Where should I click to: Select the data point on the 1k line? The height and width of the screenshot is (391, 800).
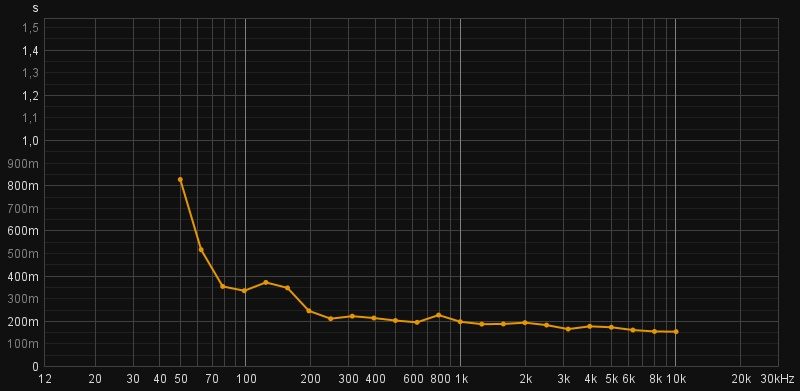click(x=460, y=322)
